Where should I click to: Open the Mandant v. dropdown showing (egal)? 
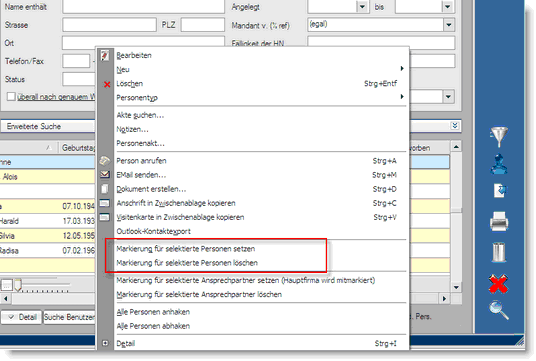(x=449, y=25)
